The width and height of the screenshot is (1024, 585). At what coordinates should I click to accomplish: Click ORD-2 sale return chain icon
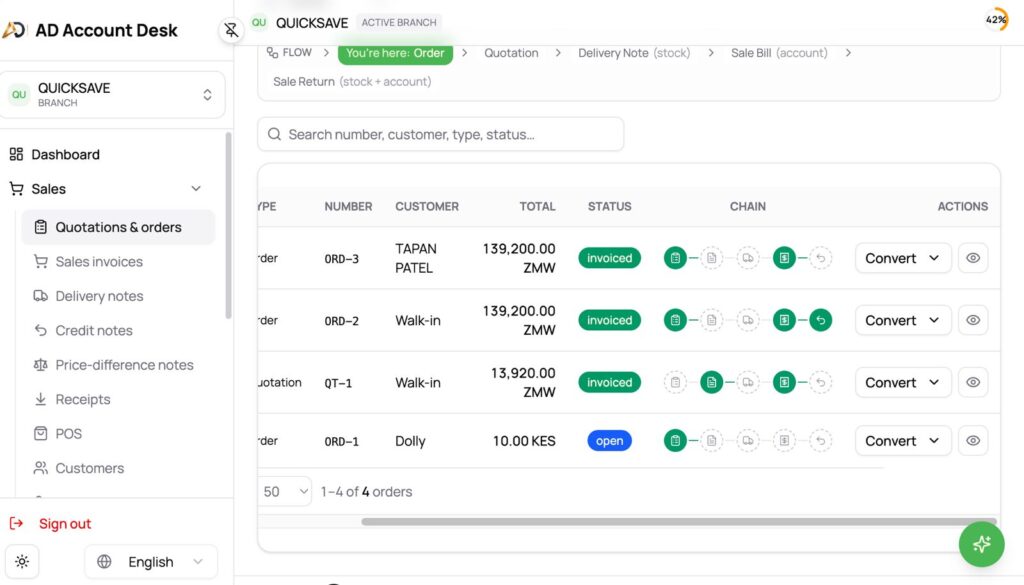[x=820, y=320]
